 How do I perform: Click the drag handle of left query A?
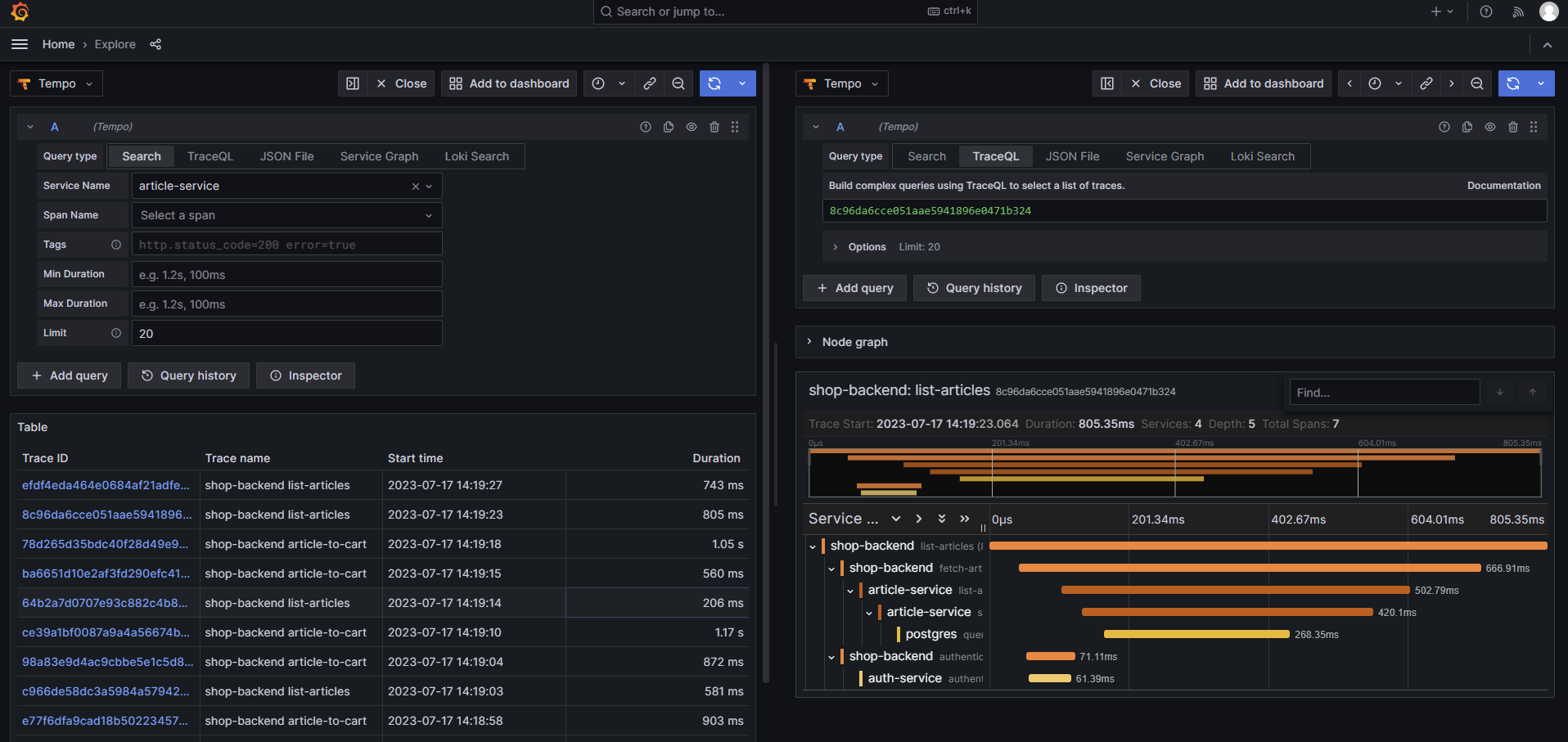tap(735, 127)
